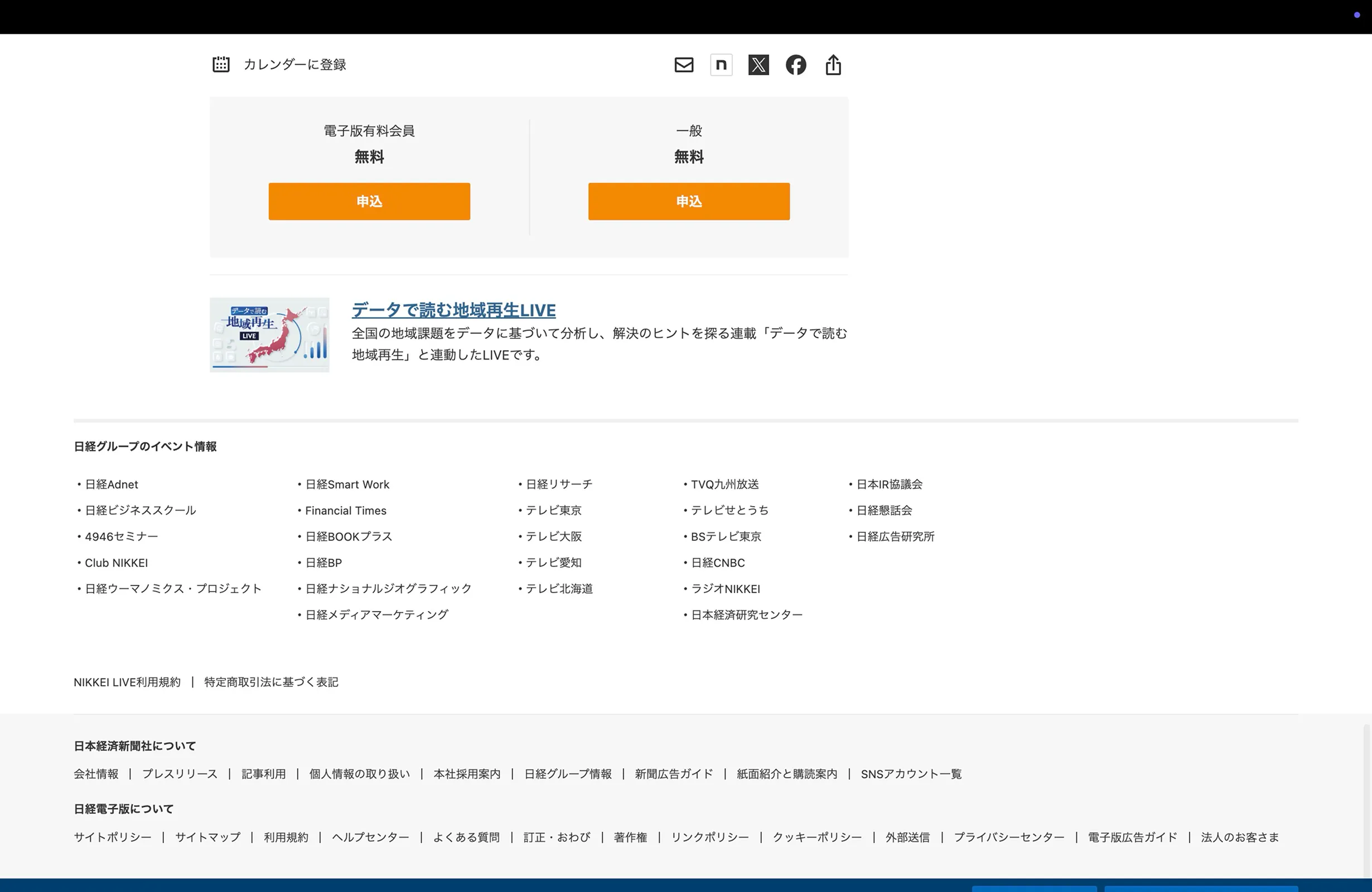Open the 利用規約 link under 日経電子版について
Image resolution: width=1372 pixels, height=892 pixels.
click(x=286, y=837)
